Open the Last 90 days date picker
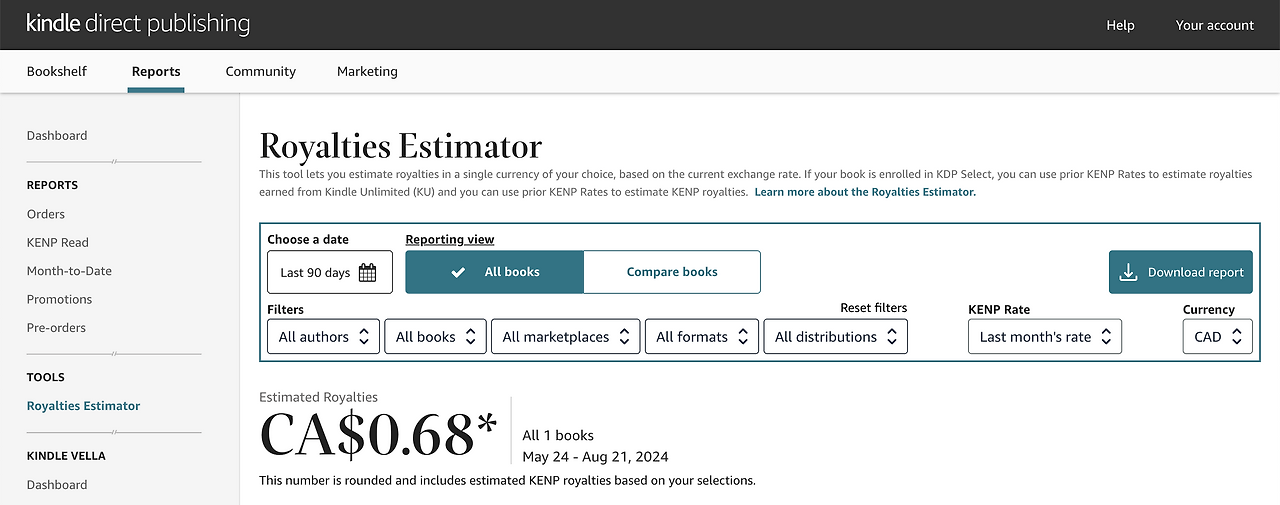The image size is (1280, 505). coord(330,272)
